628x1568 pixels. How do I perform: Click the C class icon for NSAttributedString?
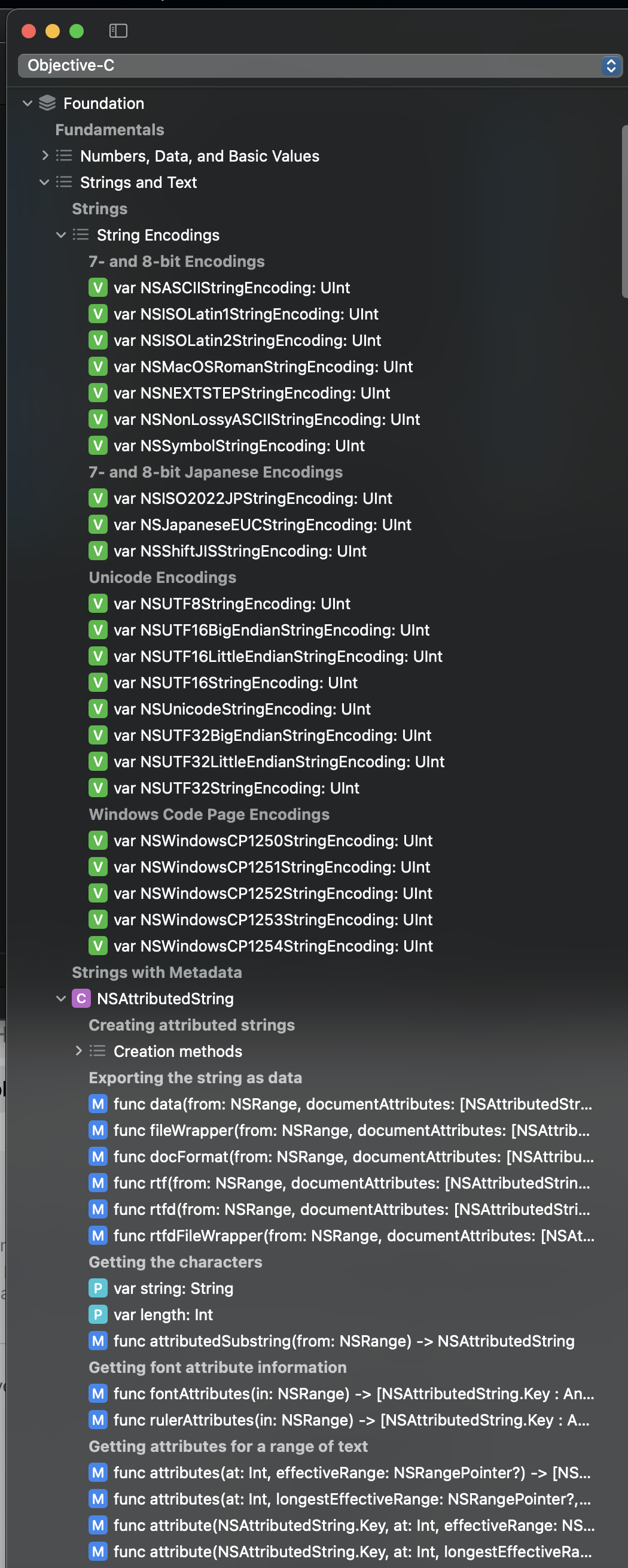click(x=81, y=998)
